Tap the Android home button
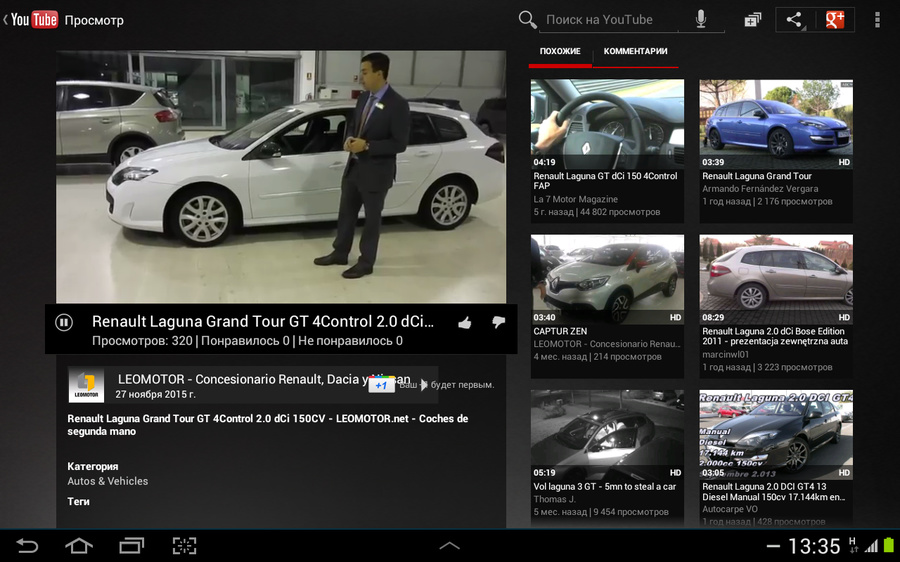This screenshot has height=562, width=900. click(79, 545)
